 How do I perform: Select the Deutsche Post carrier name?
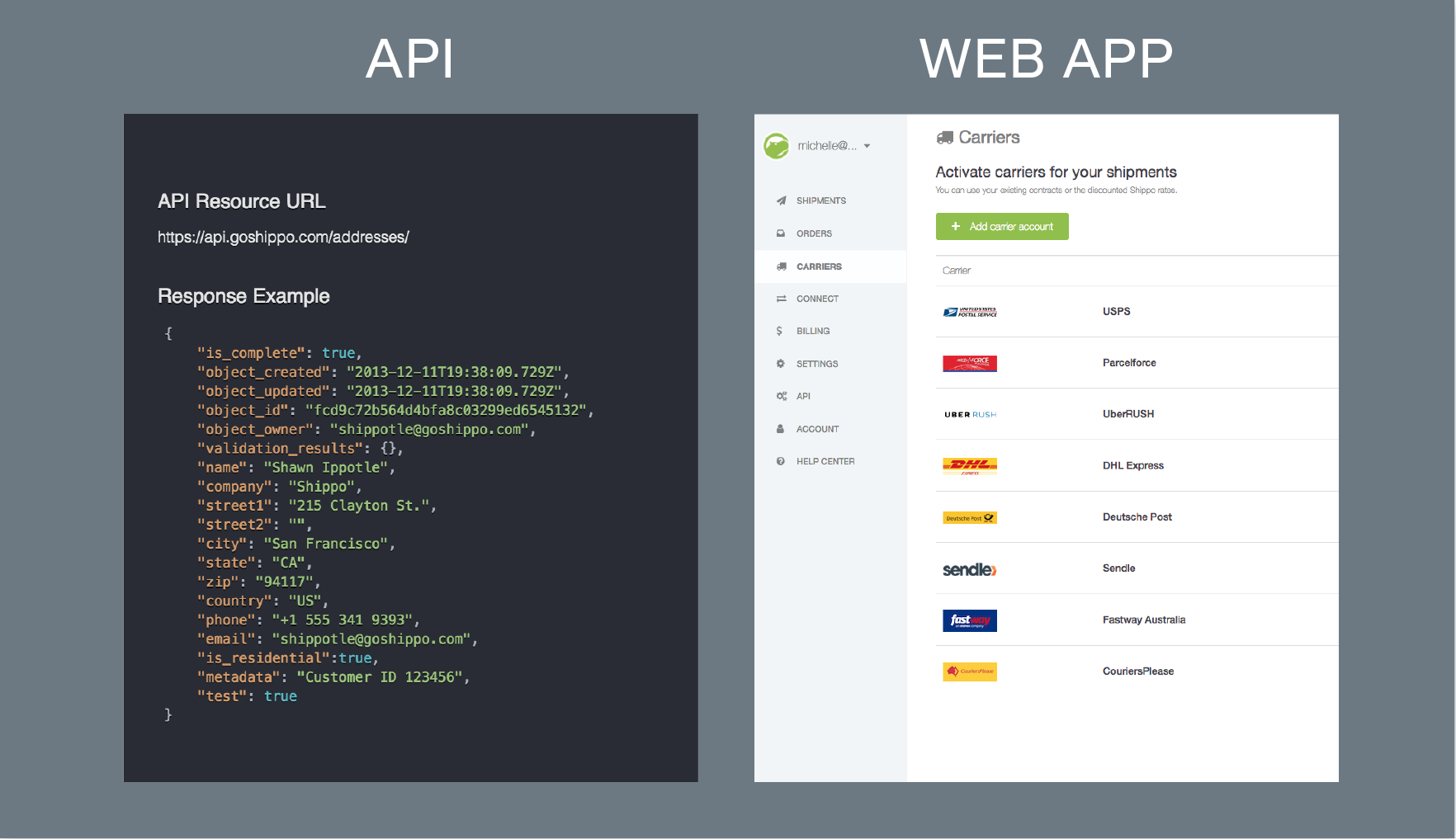click(x=1137, y=516)
